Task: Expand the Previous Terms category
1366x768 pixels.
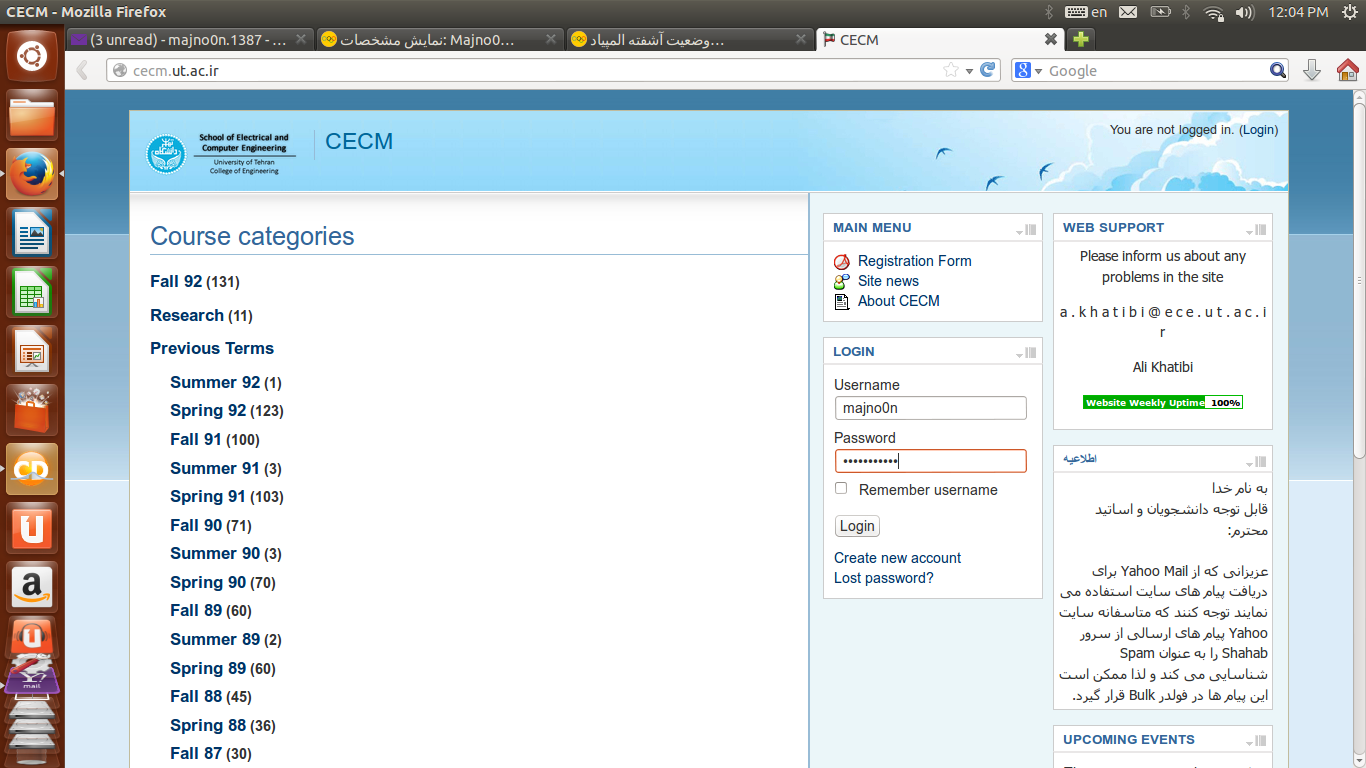Action: point(212,349)
